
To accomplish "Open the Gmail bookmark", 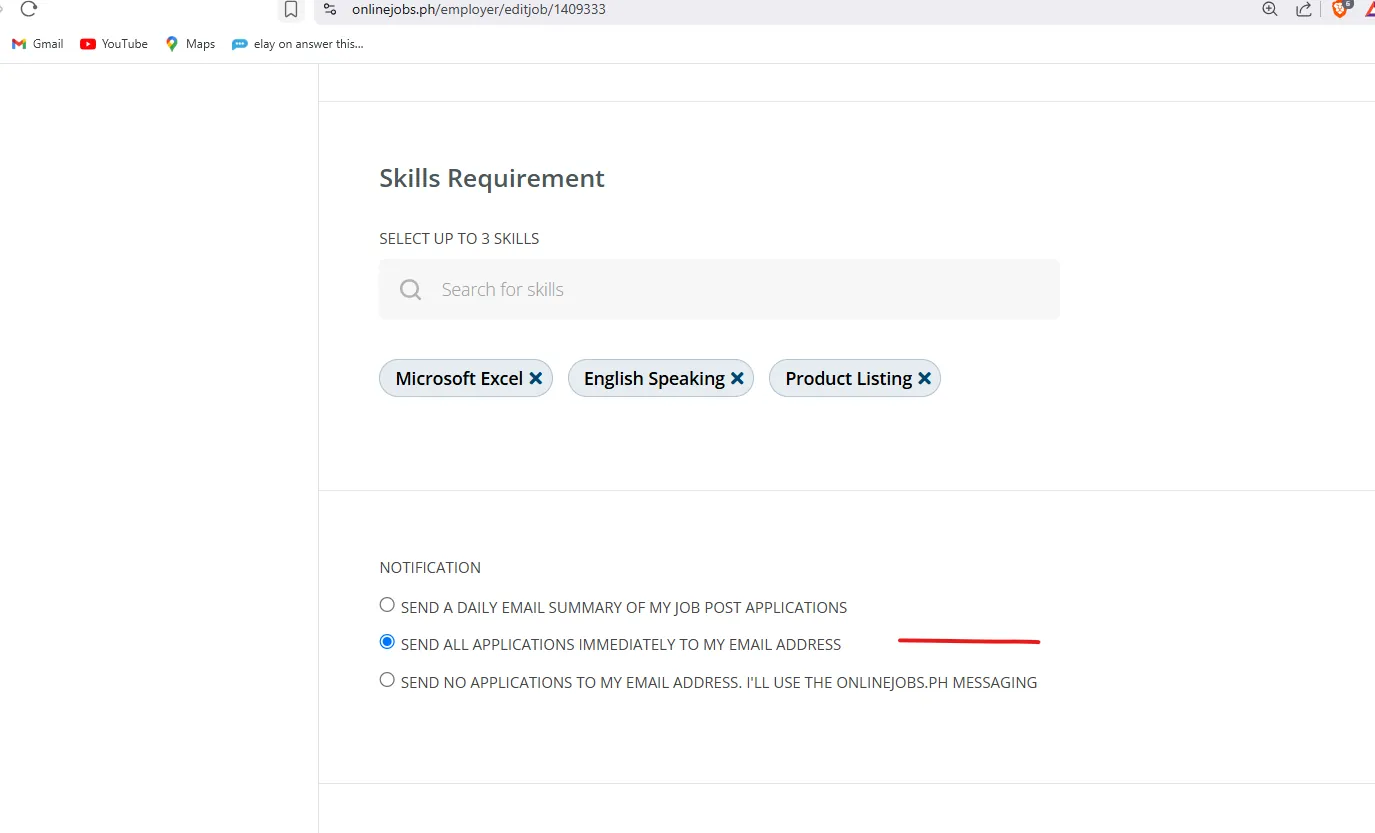I will pos(38,44).
